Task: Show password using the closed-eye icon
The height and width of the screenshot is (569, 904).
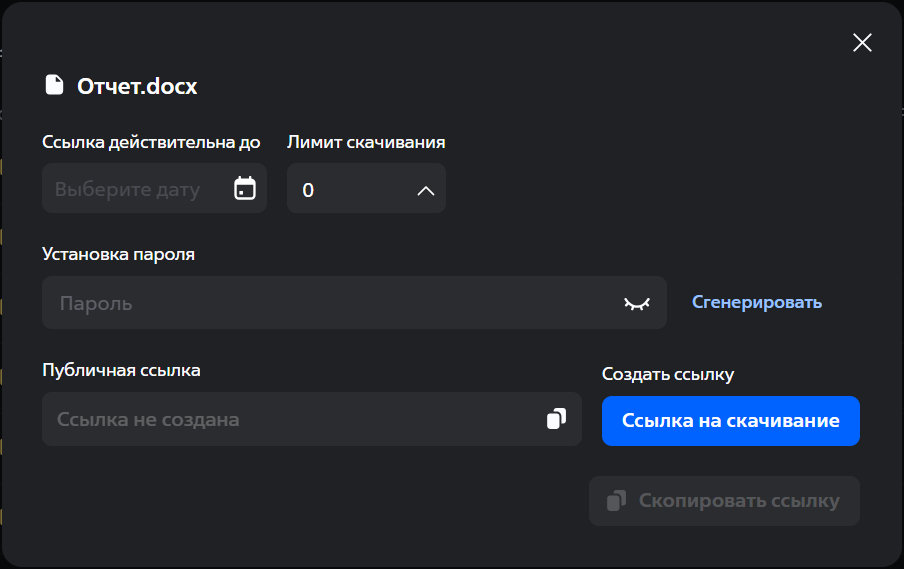Action: (636, 303)
